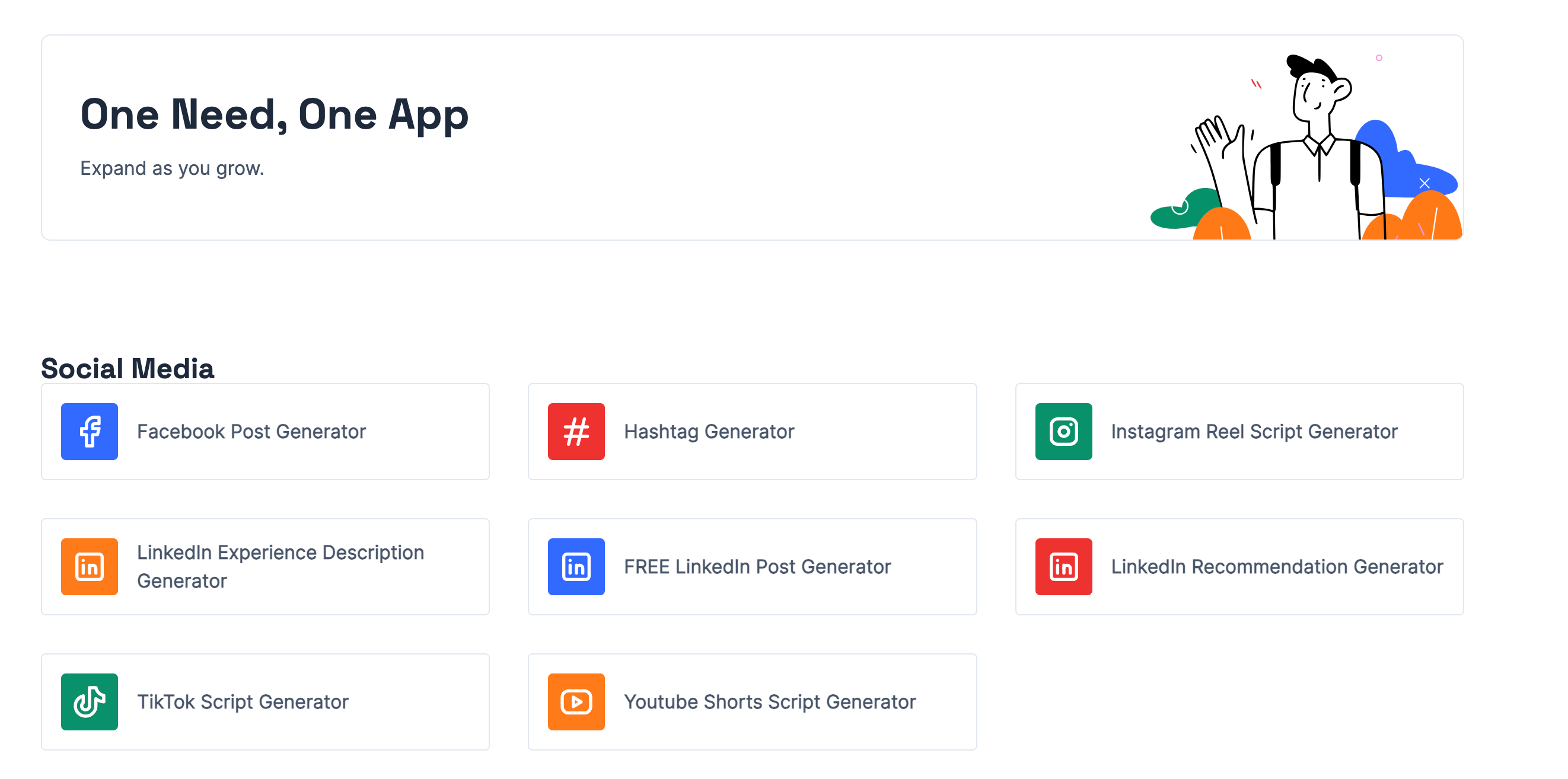Viewport: 1568px width, 779px height.
Task: Select FREE LinkedIn Post Generator
Action: [x=753, y=567]
